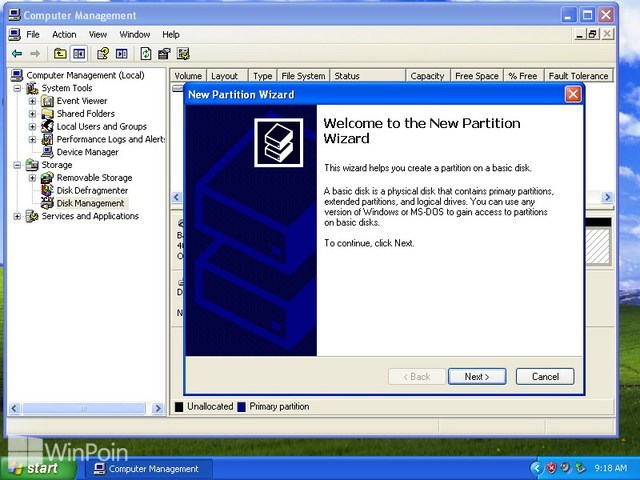This screenshot has width=640, height=480.
Task: Click the Services and Applications icon
Action: (32, 216)
